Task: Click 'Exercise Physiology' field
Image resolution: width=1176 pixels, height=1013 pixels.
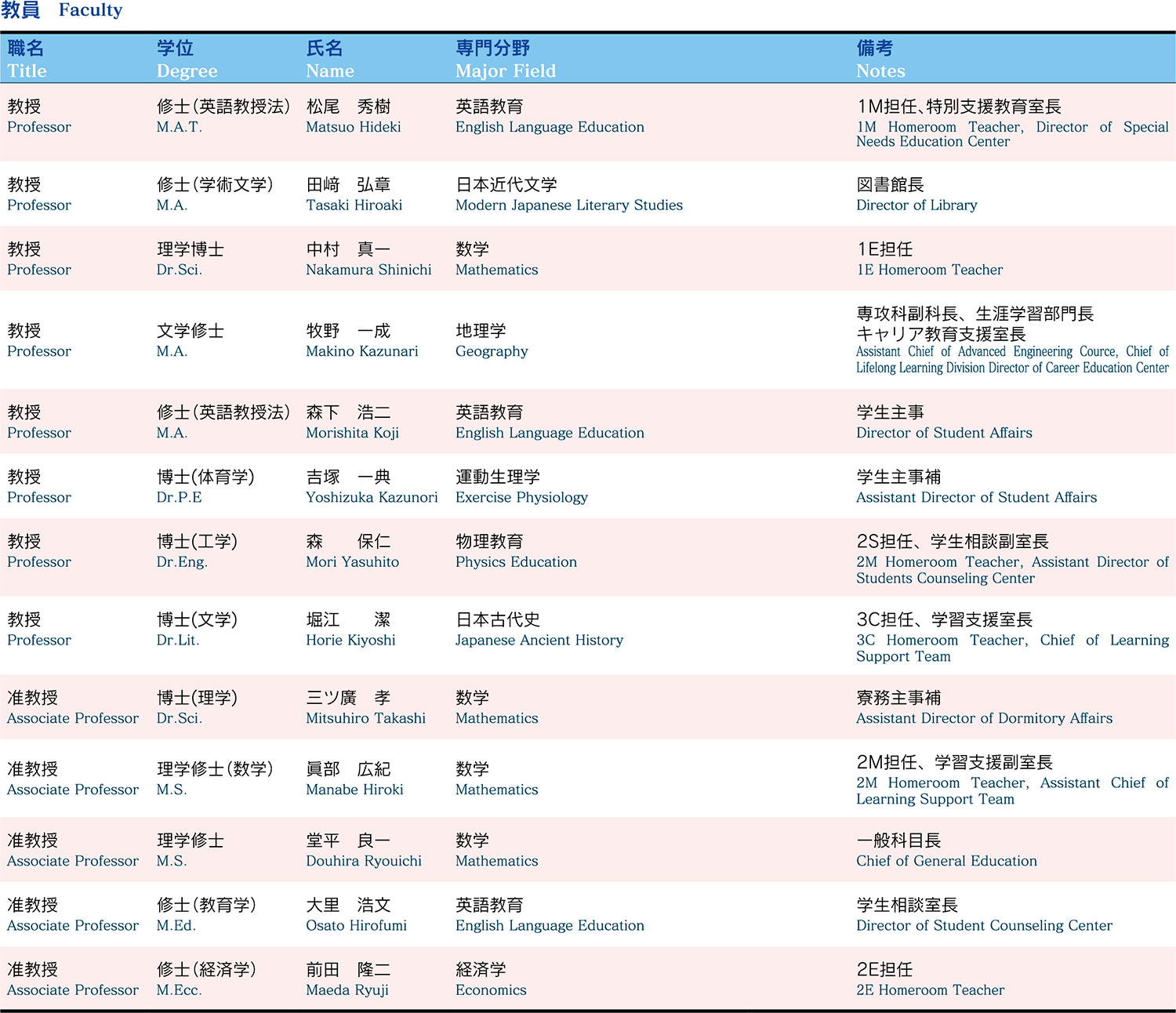Action: 521,497
